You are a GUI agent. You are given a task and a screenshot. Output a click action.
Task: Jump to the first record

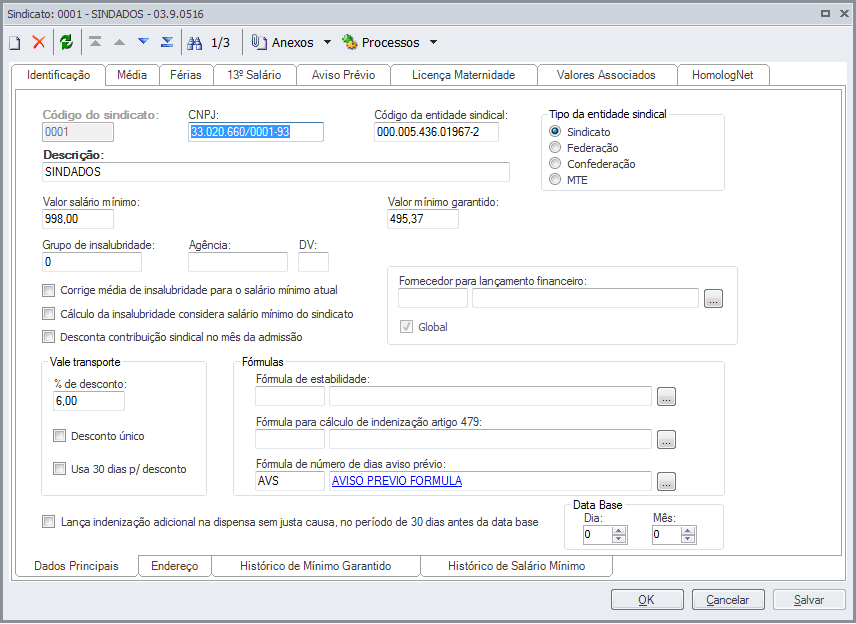point(96,42)
